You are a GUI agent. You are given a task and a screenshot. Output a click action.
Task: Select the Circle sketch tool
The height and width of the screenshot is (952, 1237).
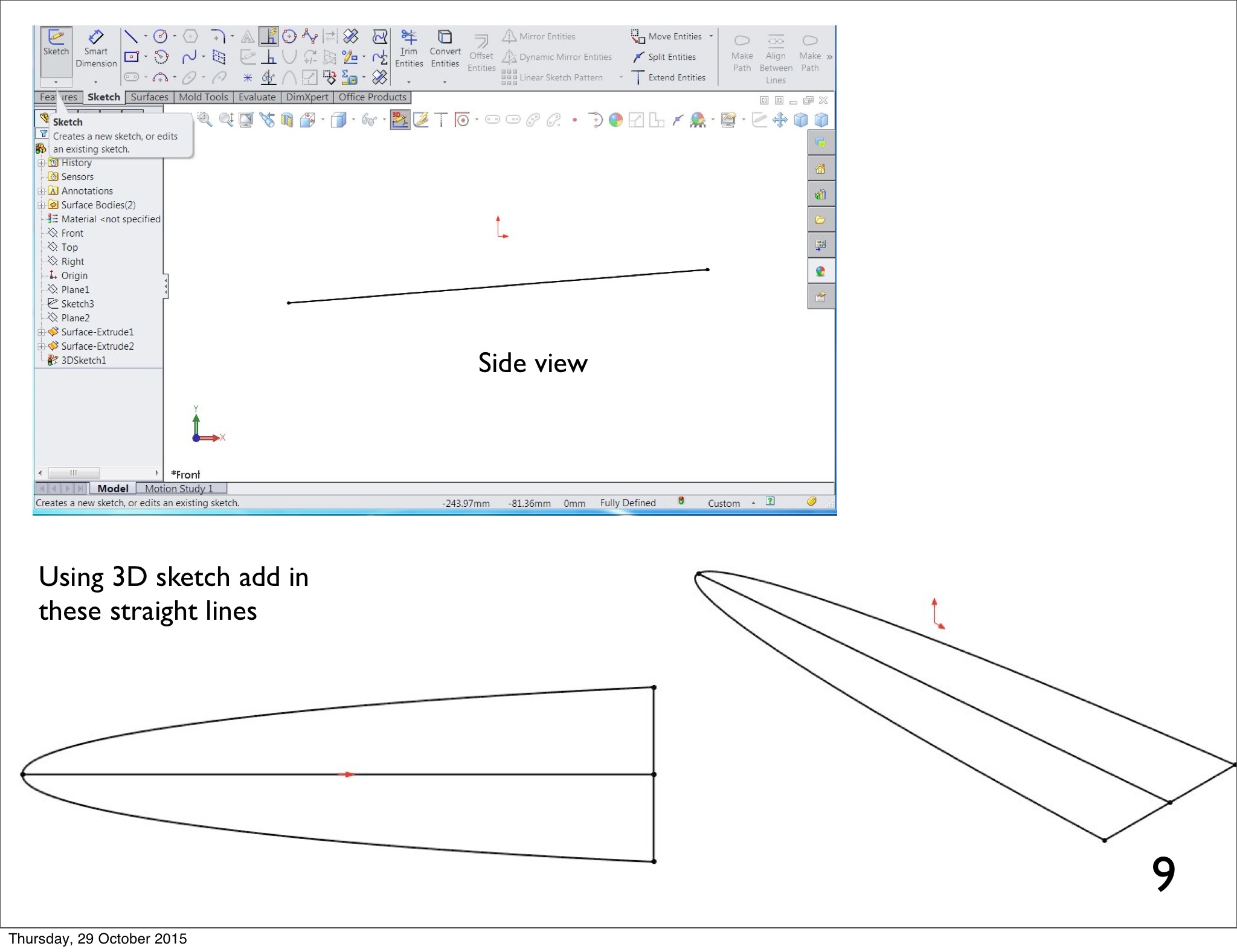coord(160,37)
